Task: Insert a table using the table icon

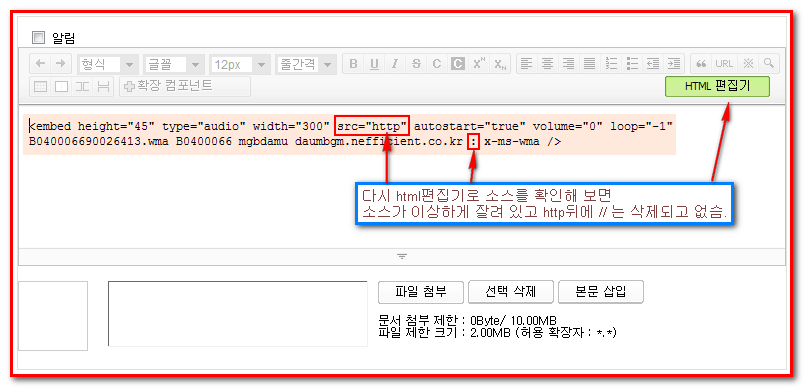Action: click(40, 86)
